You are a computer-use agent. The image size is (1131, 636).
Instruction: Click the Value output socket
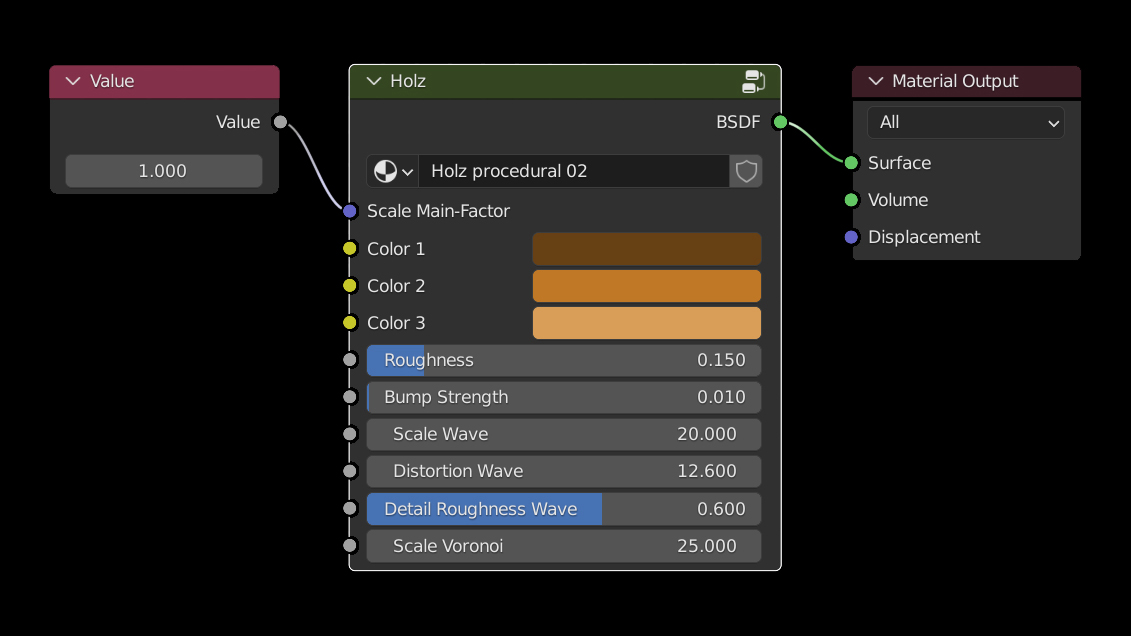[x=280, y=122]
